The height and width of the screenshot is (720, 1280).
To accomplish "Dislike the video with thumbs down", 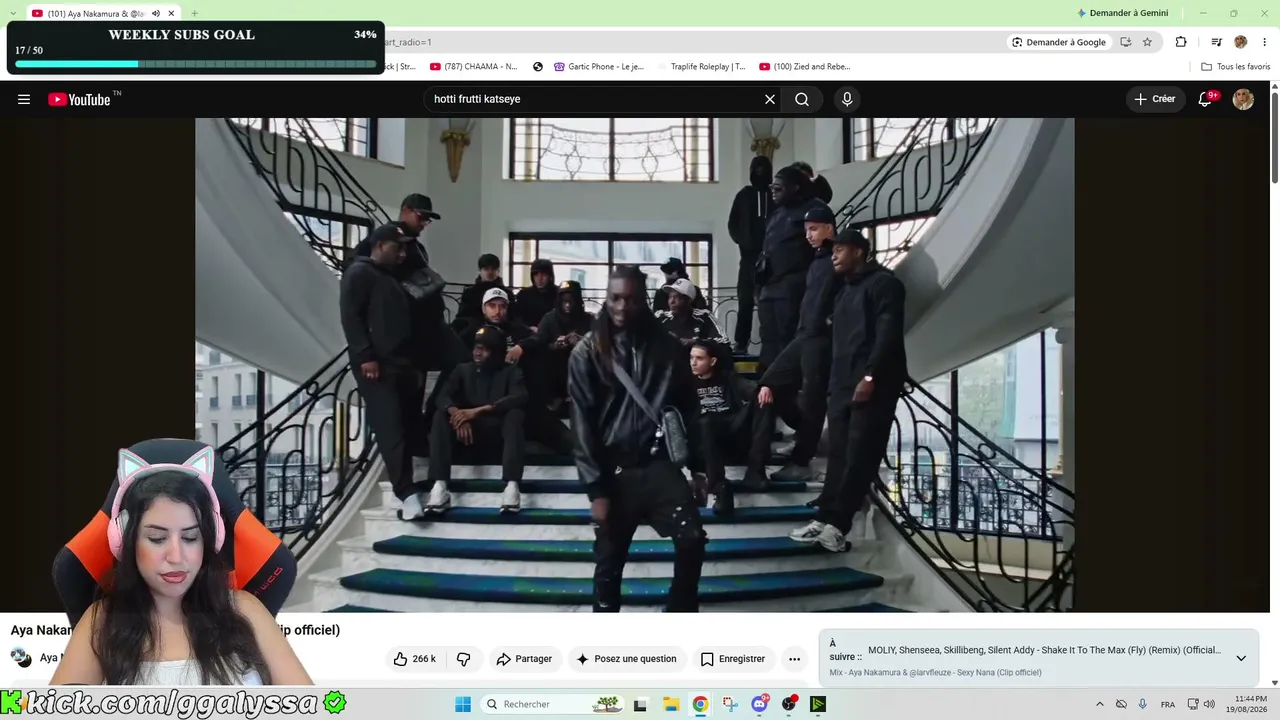I will 464,659.
